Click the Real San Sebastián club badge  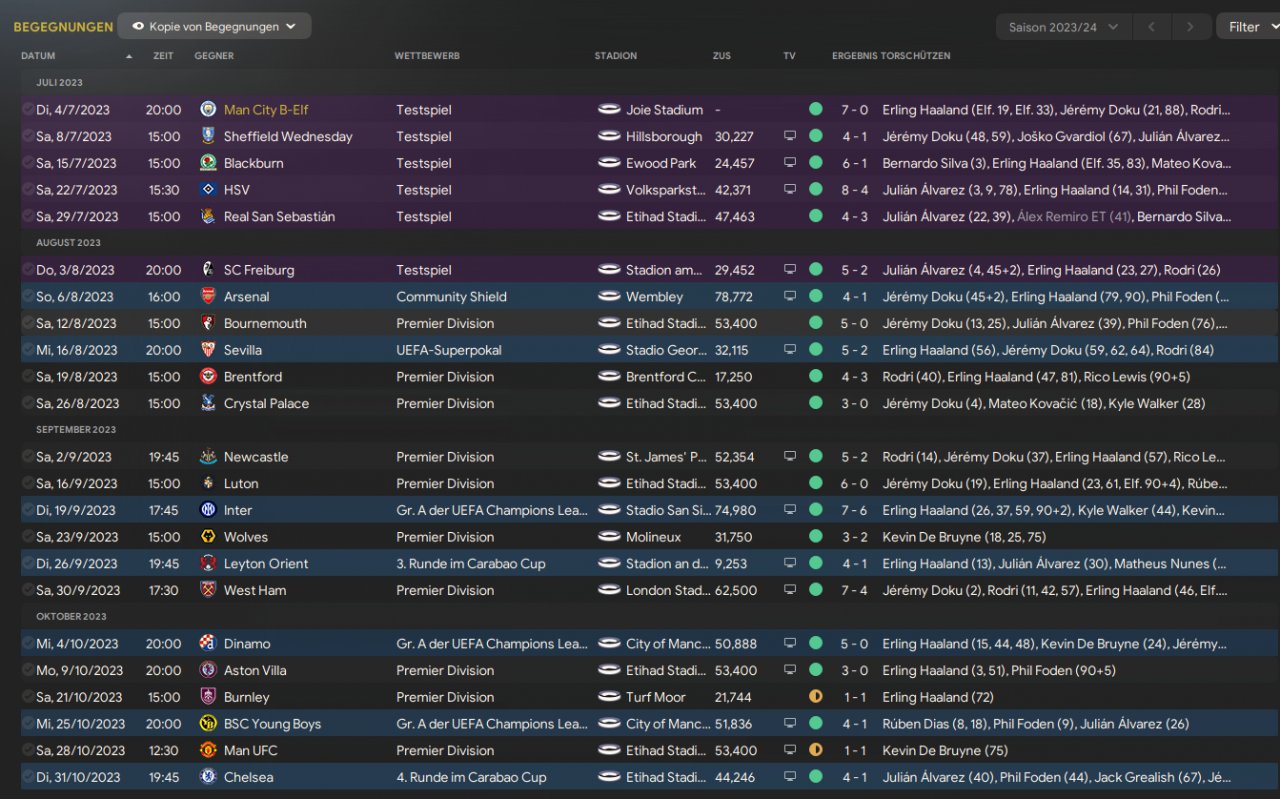(x=208, y=216)
